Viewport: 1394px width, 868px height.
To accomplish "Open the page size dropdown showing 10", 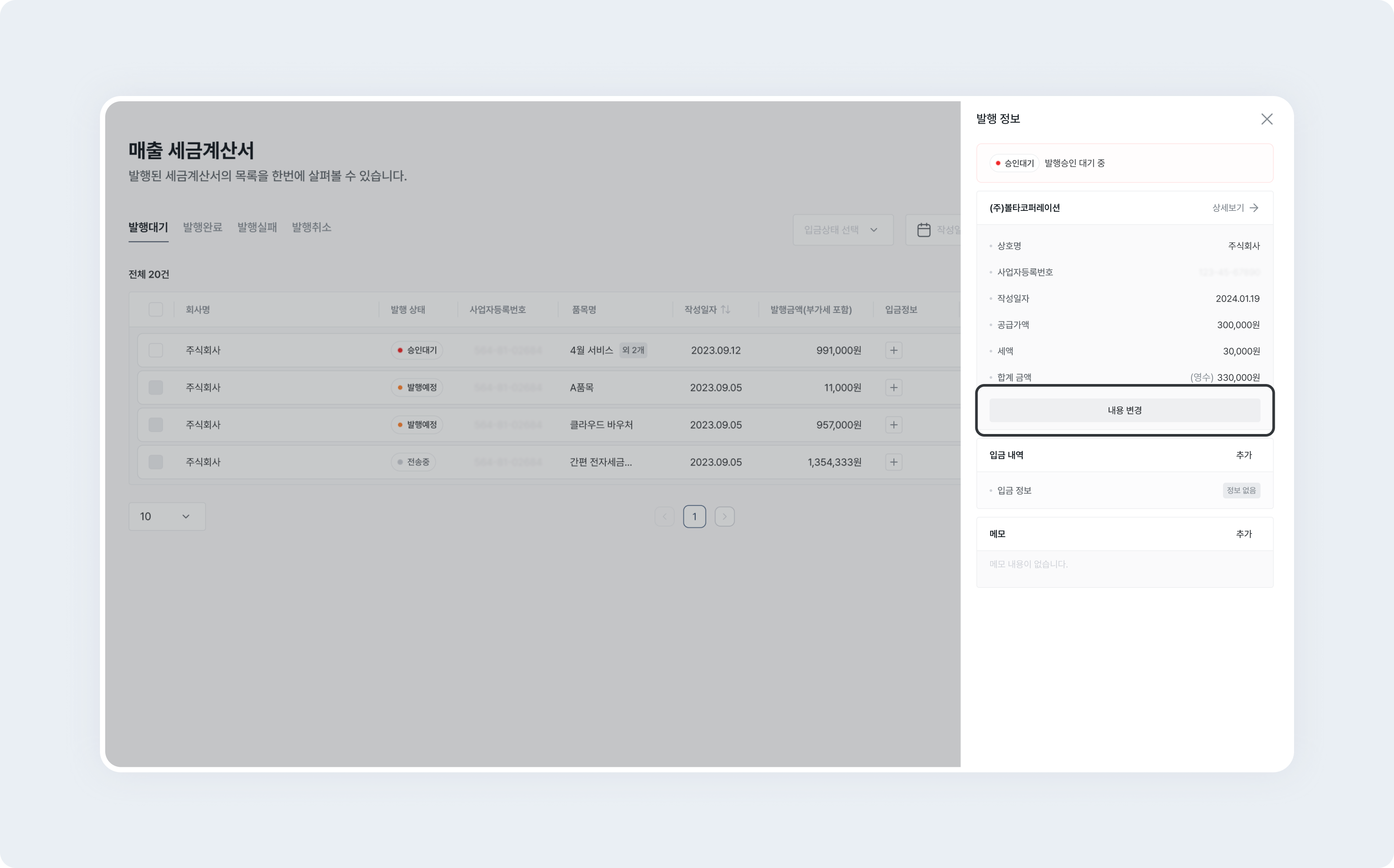I will click(x=167, y=516).
